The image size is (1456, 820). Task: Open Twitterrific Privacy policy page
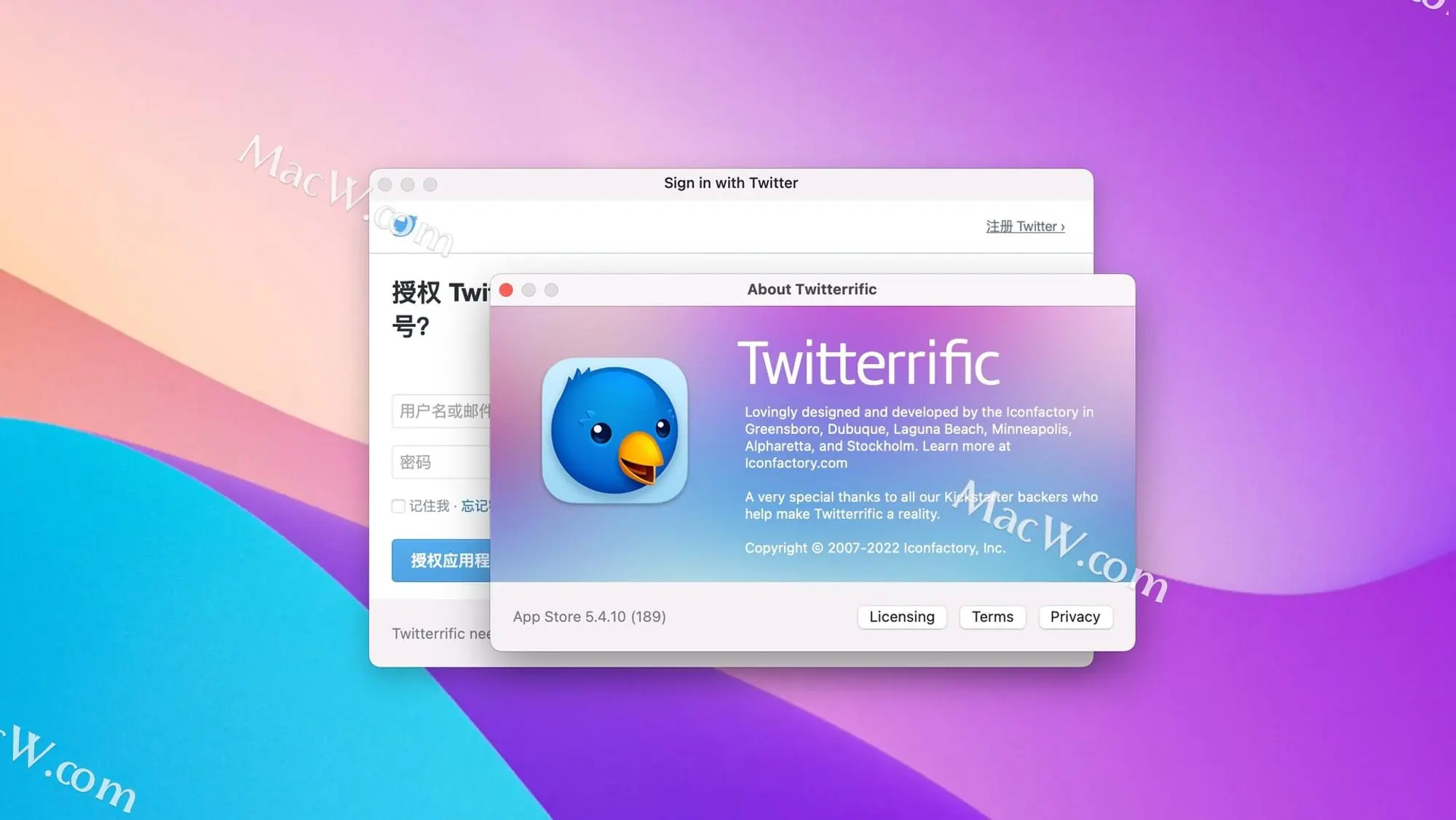tap(1075, 617)
